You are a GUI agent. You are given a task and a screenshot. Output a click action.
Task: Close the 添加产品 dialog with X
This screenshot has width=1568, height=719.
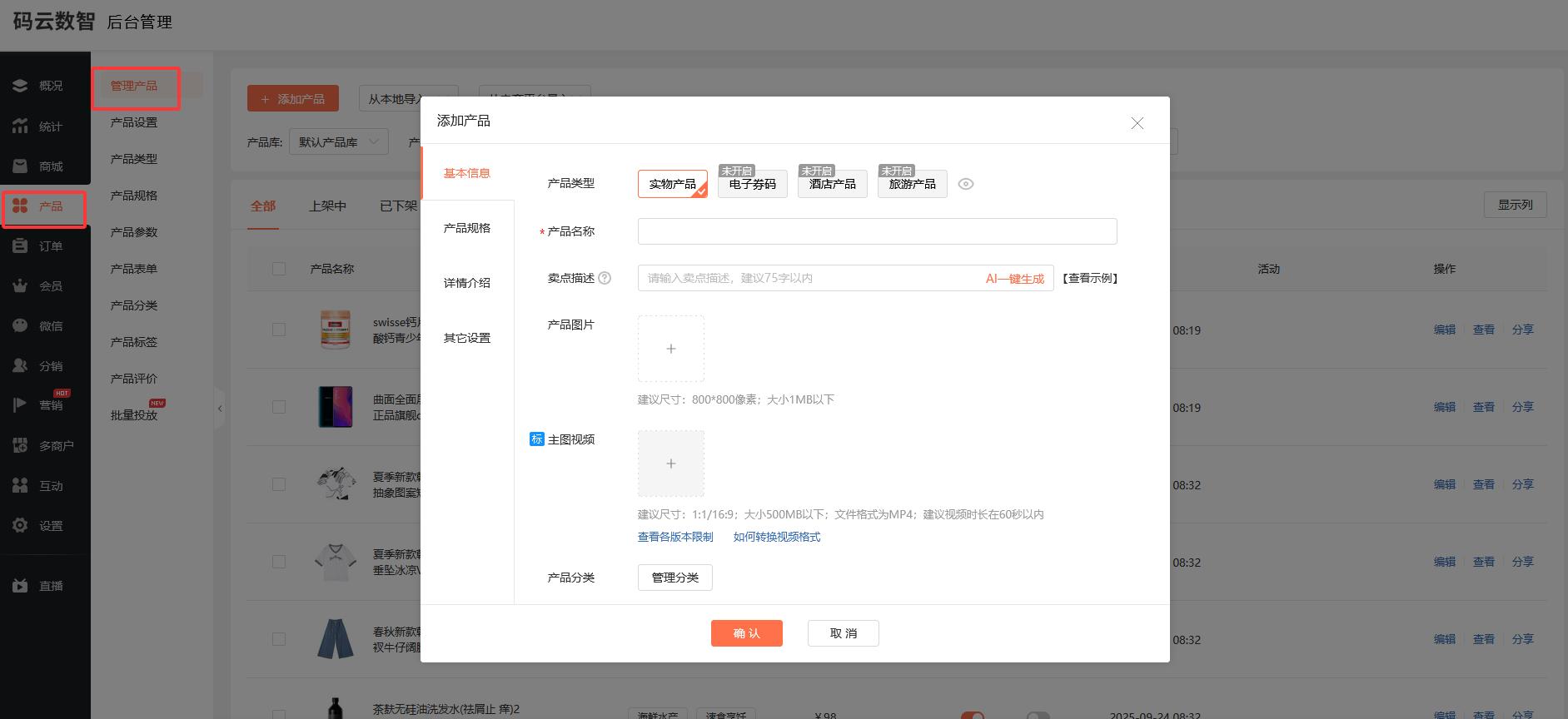1137,123
